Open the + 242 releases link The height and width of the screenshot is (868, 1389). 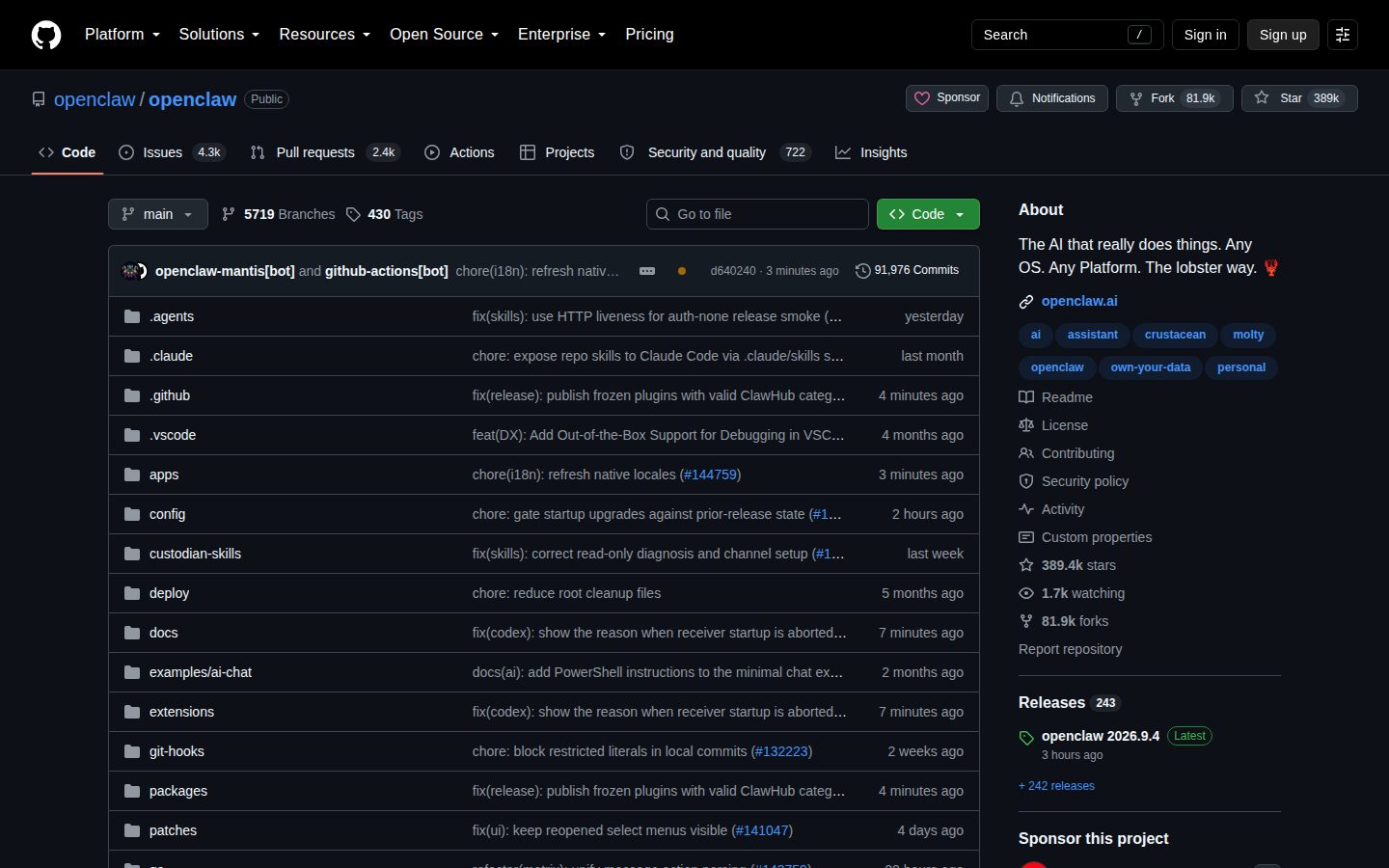pyautogui.click(x=1056, y=786)
